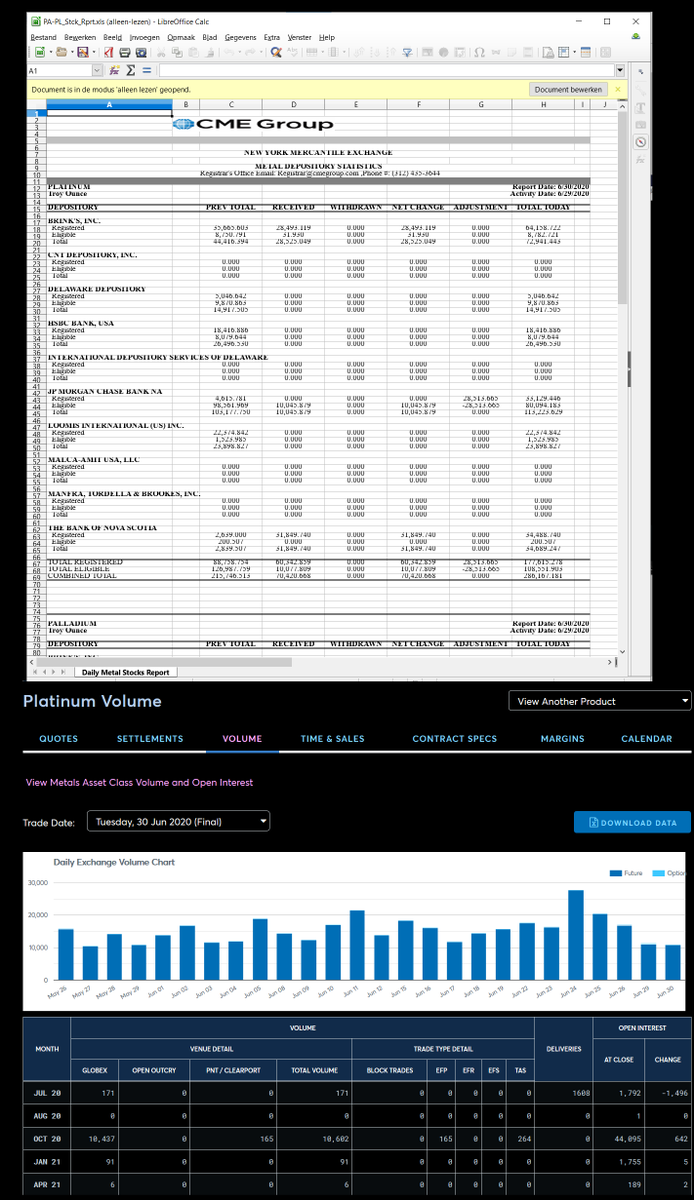Open the Gallery sidebar deck icon
The image size is (694, 1200).
point(640,124)
